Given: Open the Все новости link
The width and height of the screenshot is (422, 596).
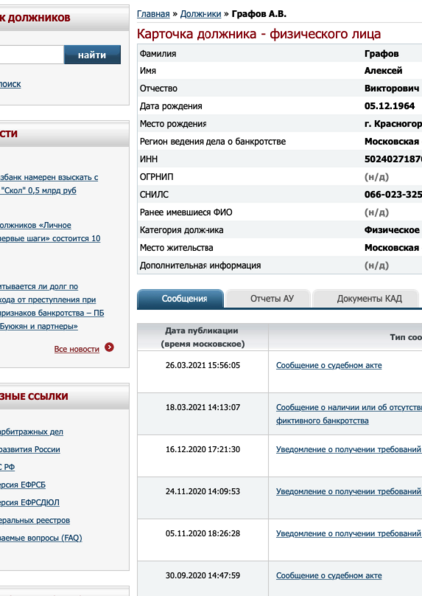Looking at the screenshot, I should [x=76, y=349].
